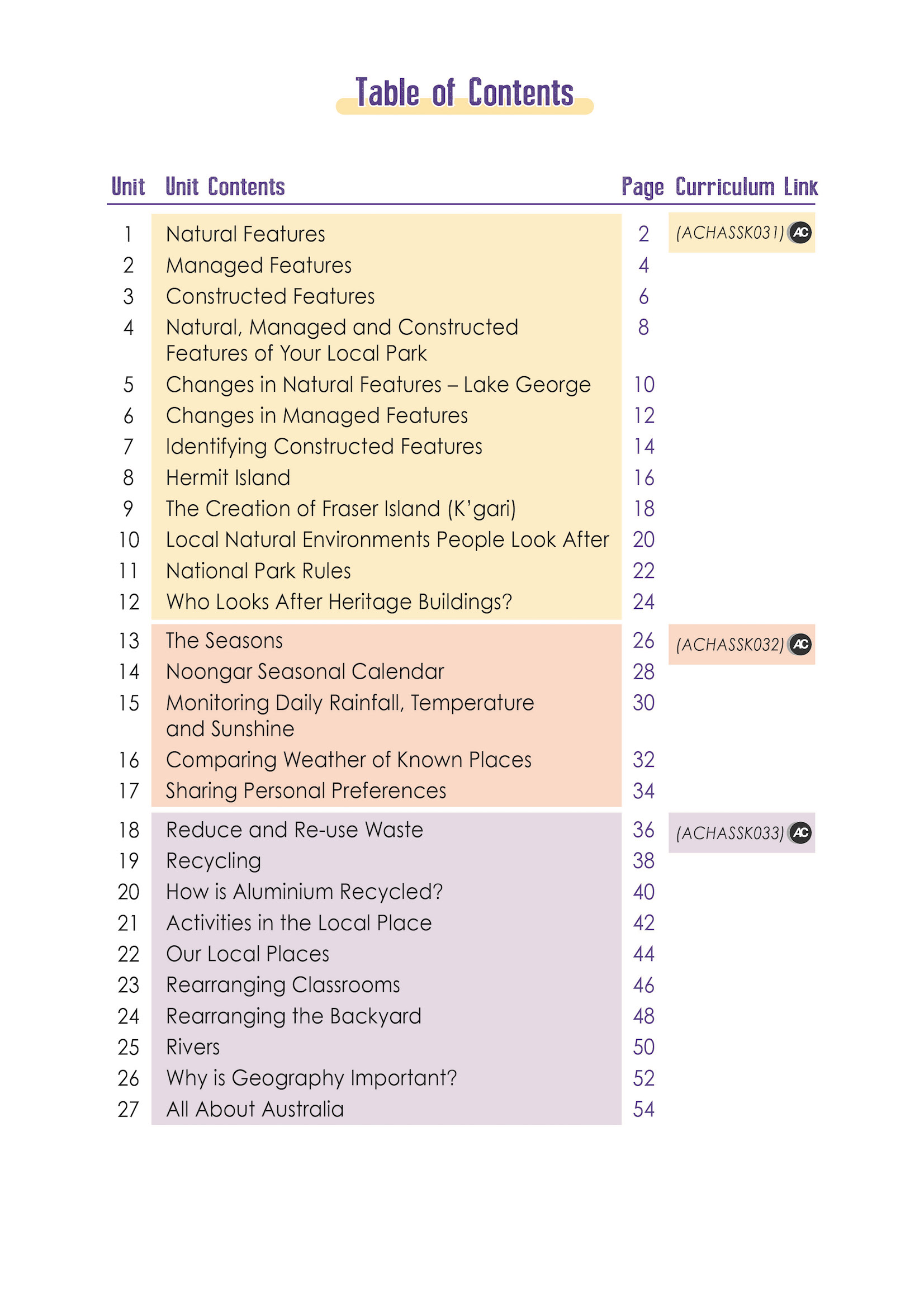The image size is (924, 1307).
Task: Open Changes in Managed Features entry
Action: click(x=316, y=415)
